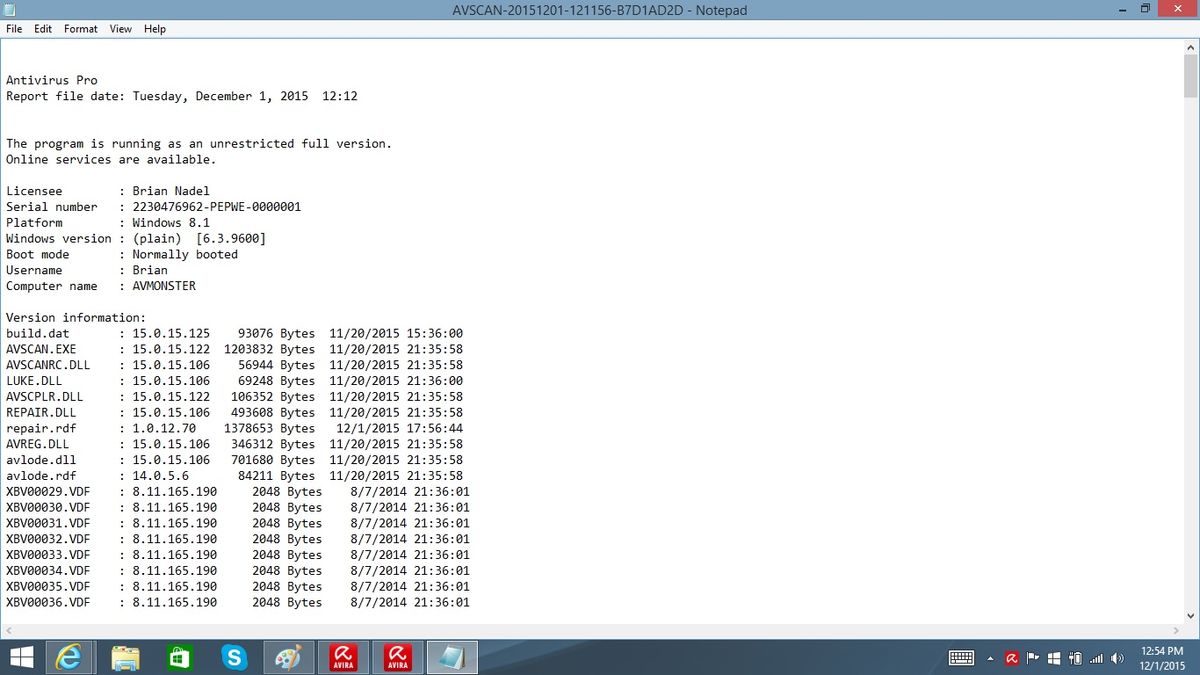Open the Windows Start button
Image resolution: width=1200 pixels, height=675 pixels.
pos(20,657)
